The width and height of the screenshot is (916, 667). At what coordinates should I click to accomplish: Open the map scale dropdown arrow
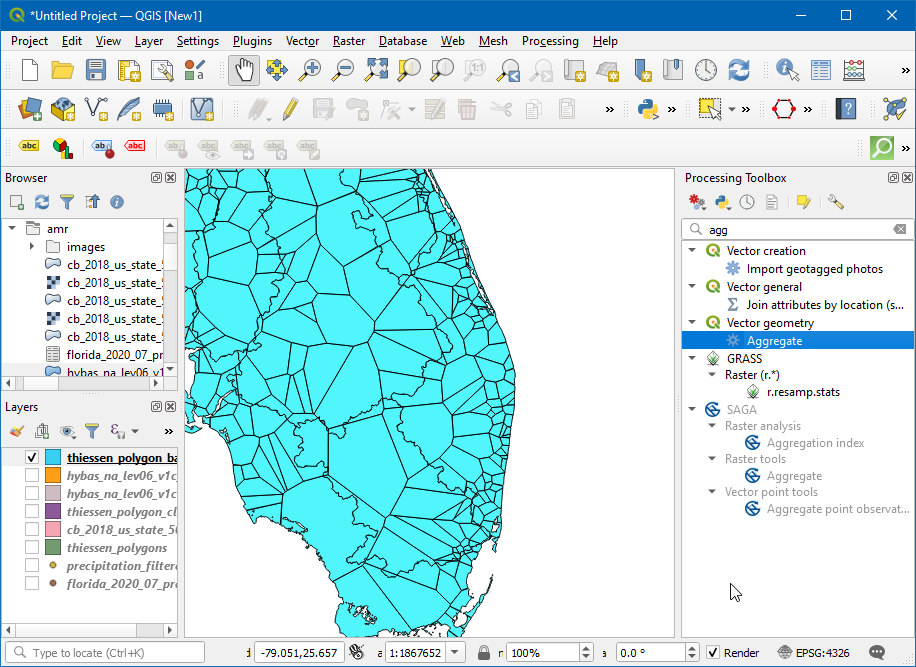(x=455, y=653)
